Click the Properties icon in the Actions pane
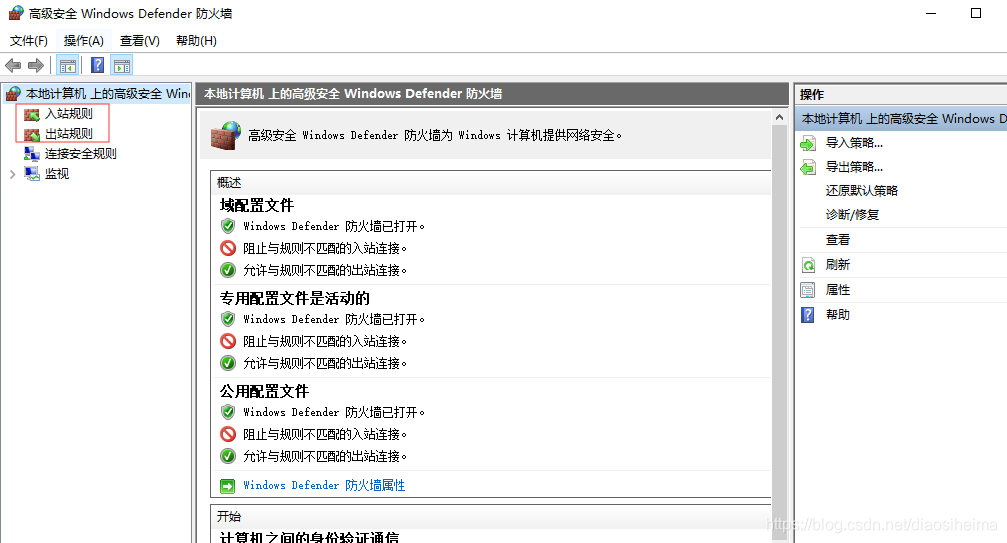 tap(808, 290)
